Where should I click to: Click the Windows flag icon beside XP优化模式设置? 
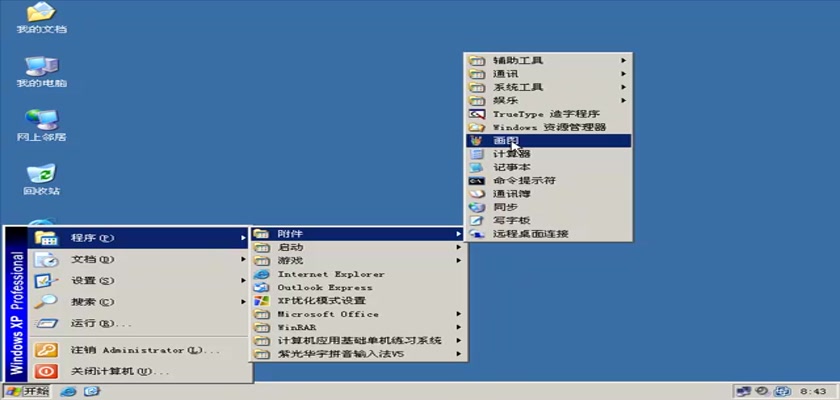tap(261, 301)
